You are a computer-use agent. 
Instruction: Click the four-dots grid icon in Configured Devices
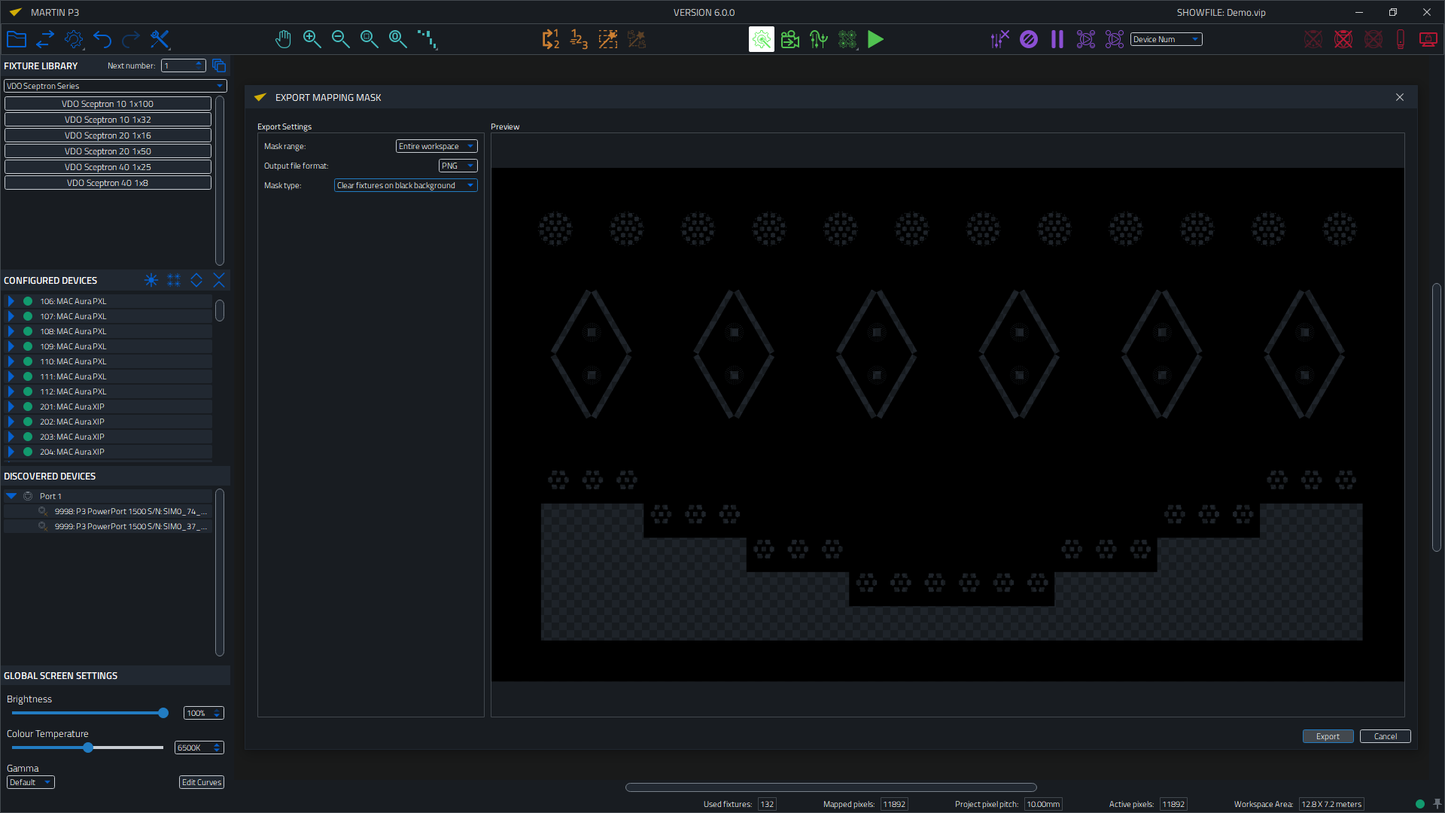[174, 280]
